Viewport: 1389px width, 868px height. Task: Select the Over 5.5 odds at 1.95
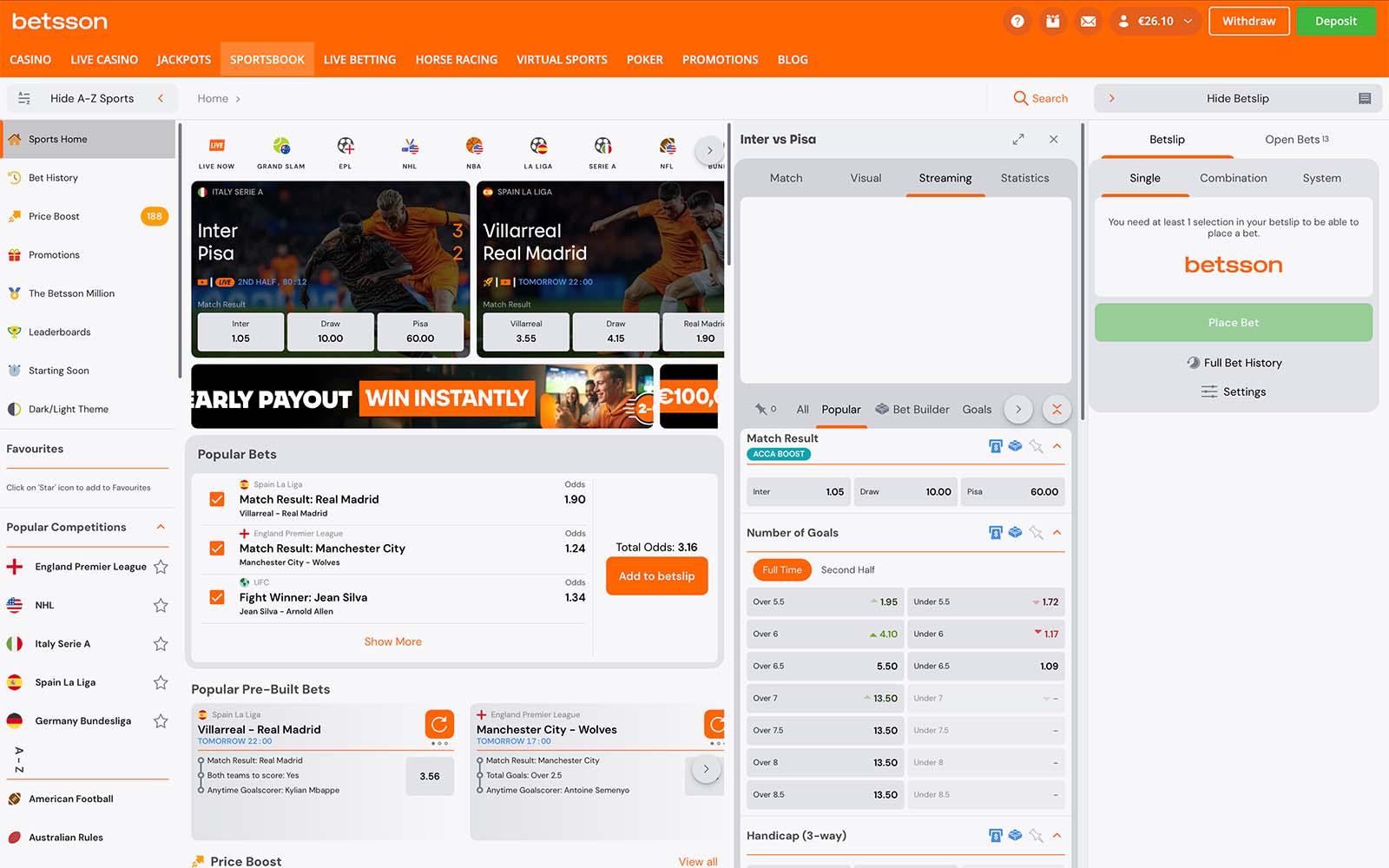pos(825,602)
